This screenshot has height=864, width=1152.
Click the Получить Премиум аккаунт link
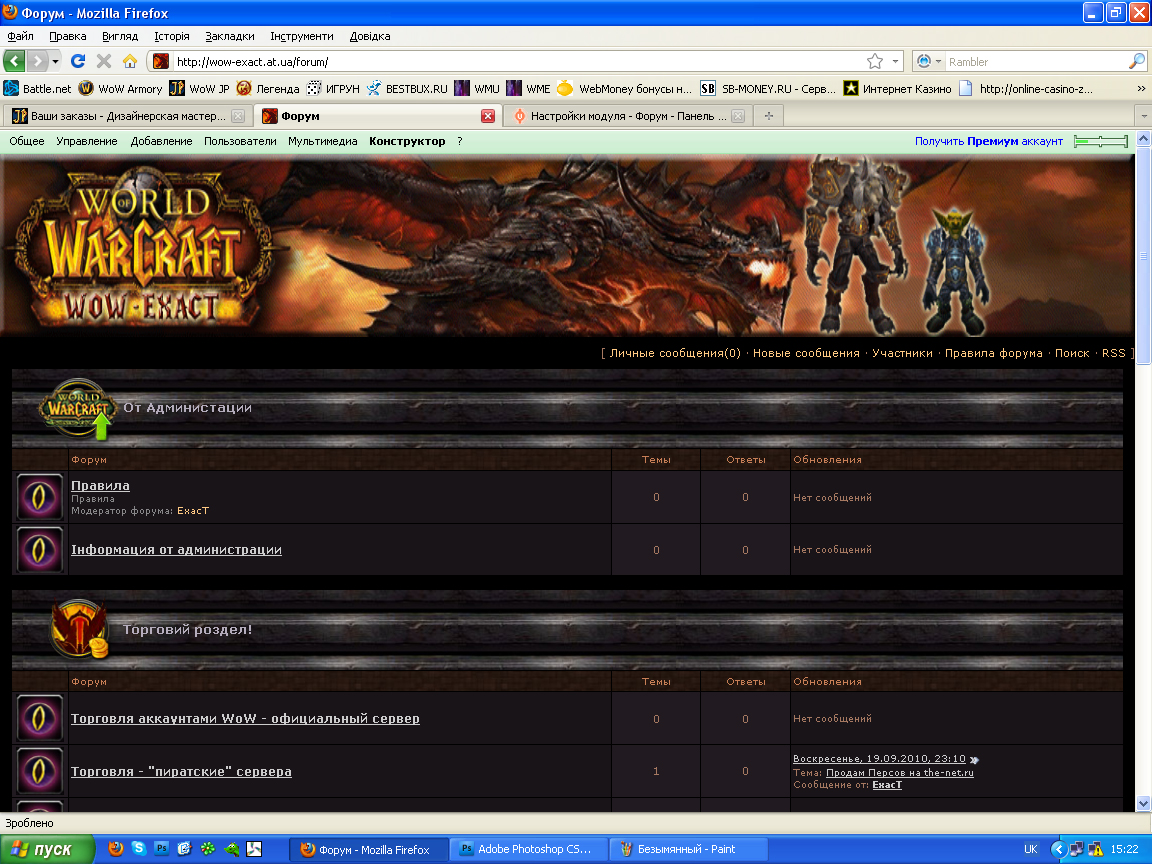[x=989, y=141]
